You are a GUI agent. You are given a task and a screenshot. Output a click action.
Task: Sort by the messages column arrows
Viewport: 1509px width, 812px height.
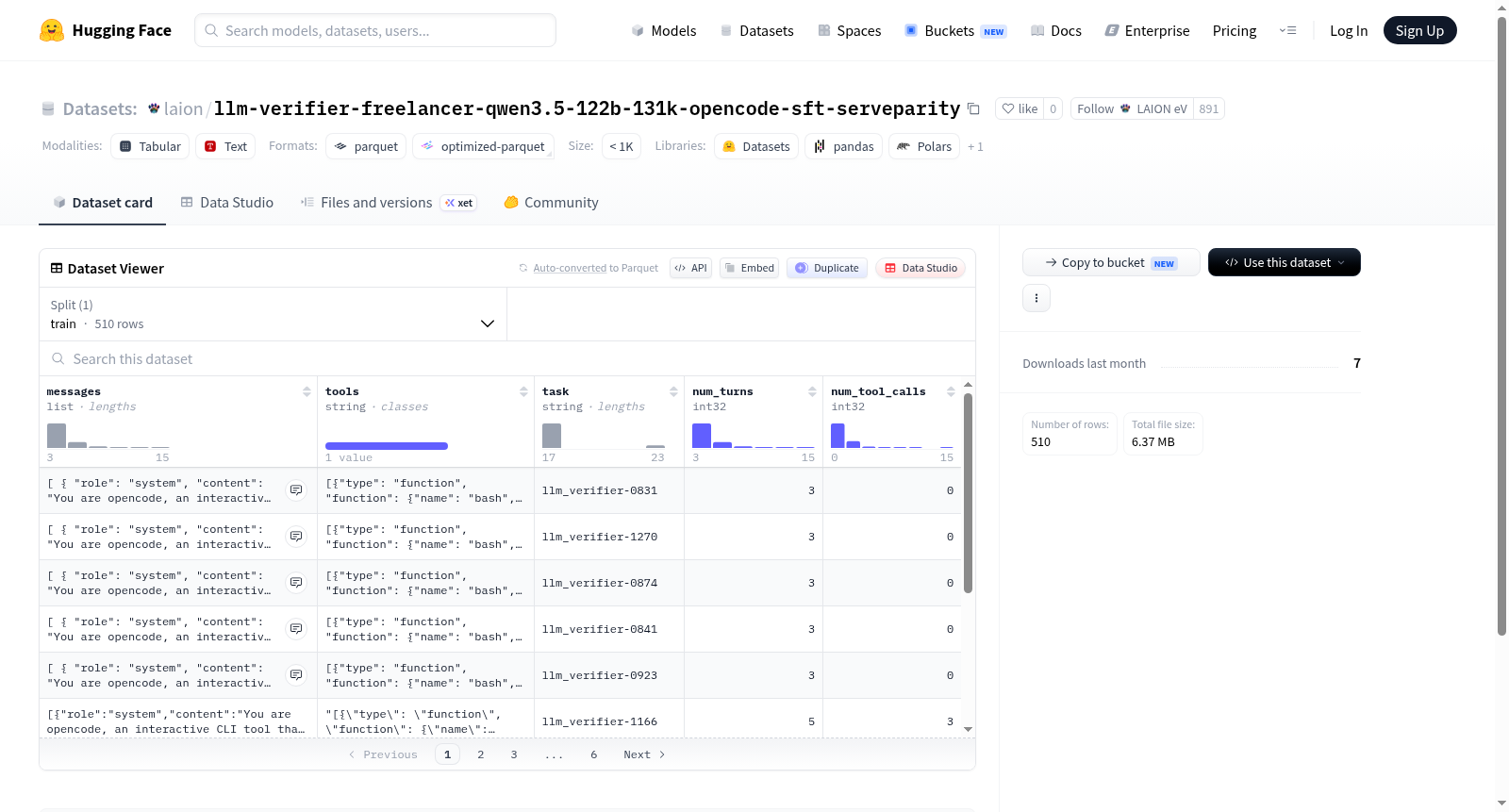307,391
